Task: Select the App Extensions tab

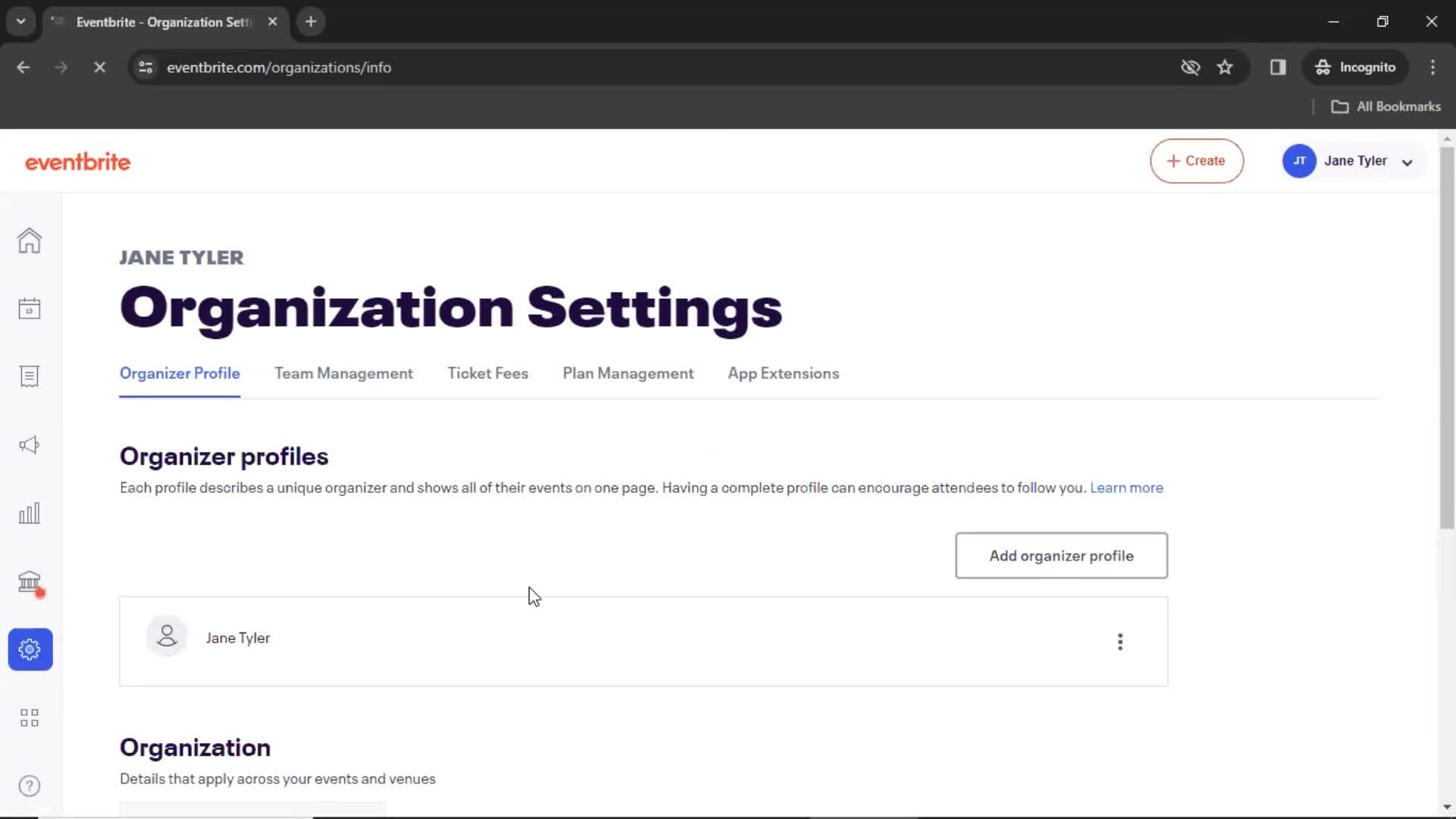Action: coord(783,373)
